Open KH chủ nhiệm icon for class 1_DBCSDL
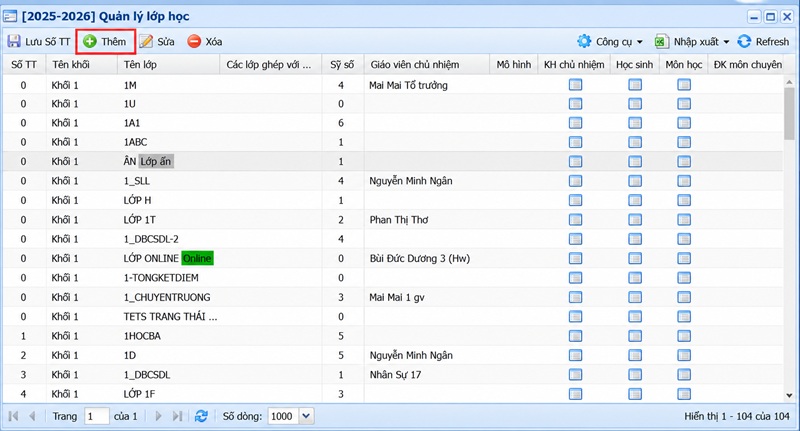Screen dimensions: 800x431 pyautogui.click(x=575, y=374)
